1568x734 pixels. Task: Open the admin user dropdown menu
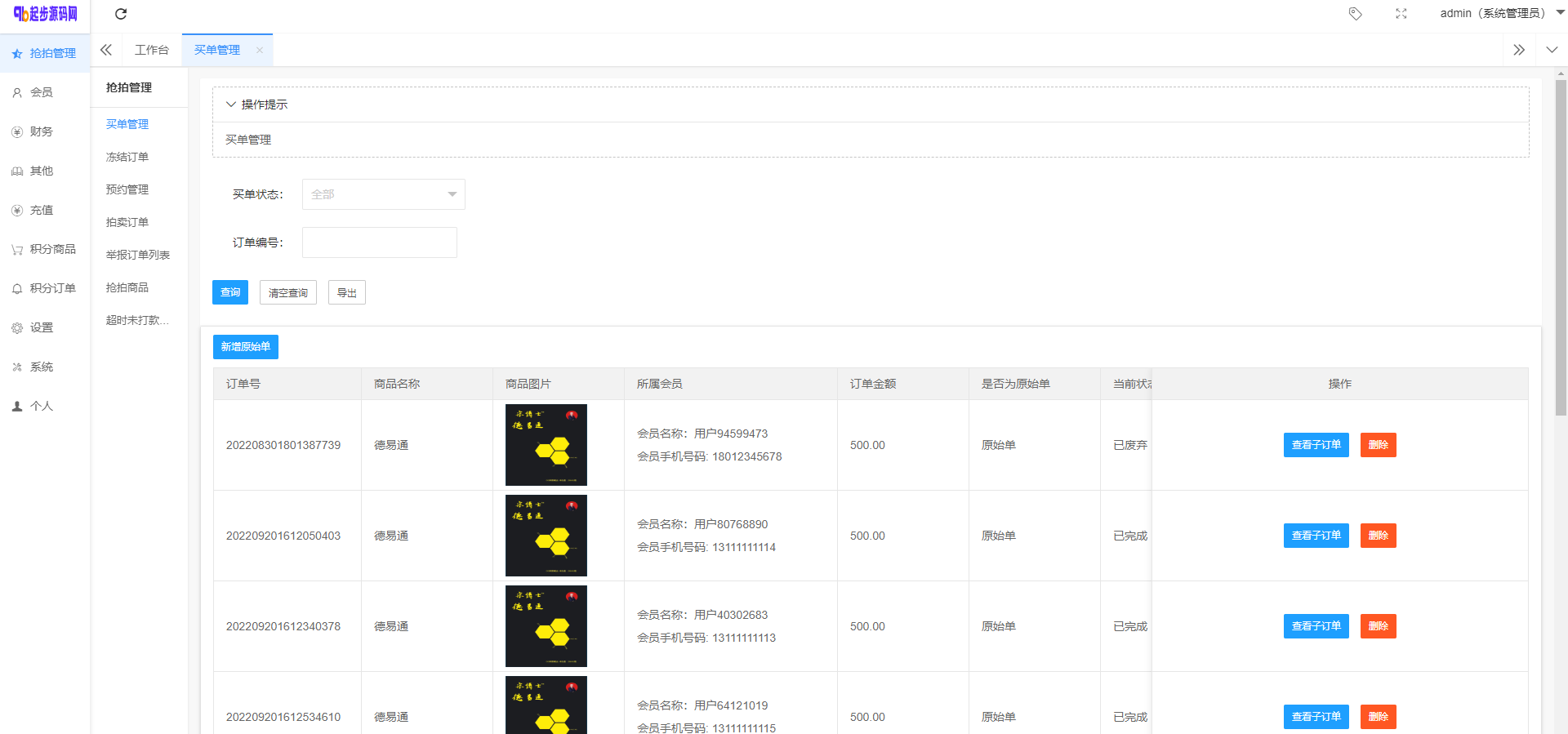click(1501, 14)
